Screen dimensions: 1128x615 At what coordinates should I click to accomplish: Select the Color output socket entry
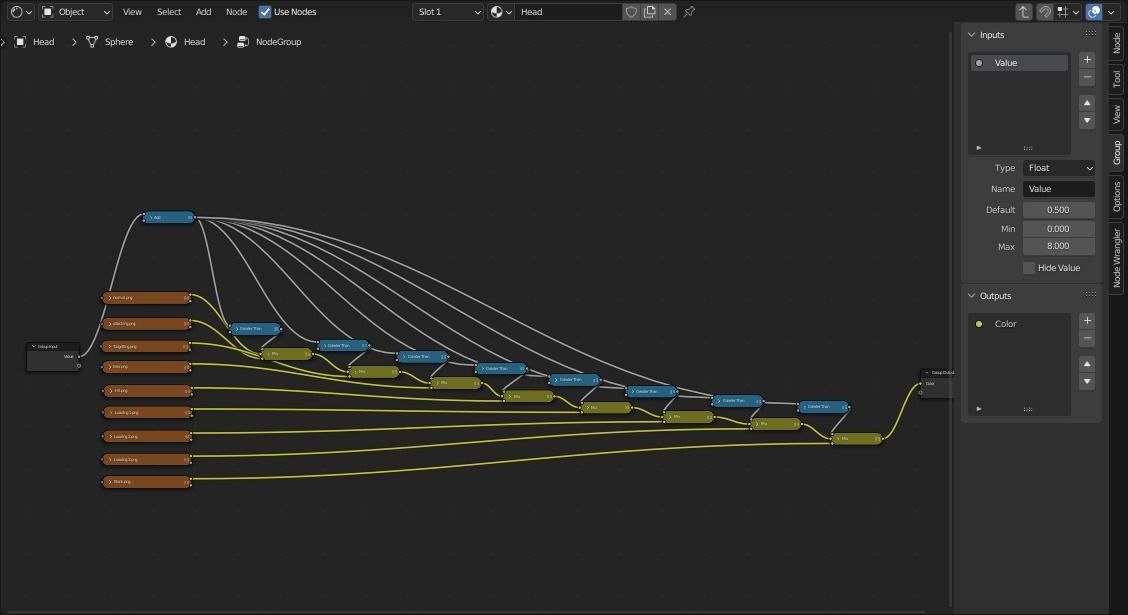coord(1019,324)
